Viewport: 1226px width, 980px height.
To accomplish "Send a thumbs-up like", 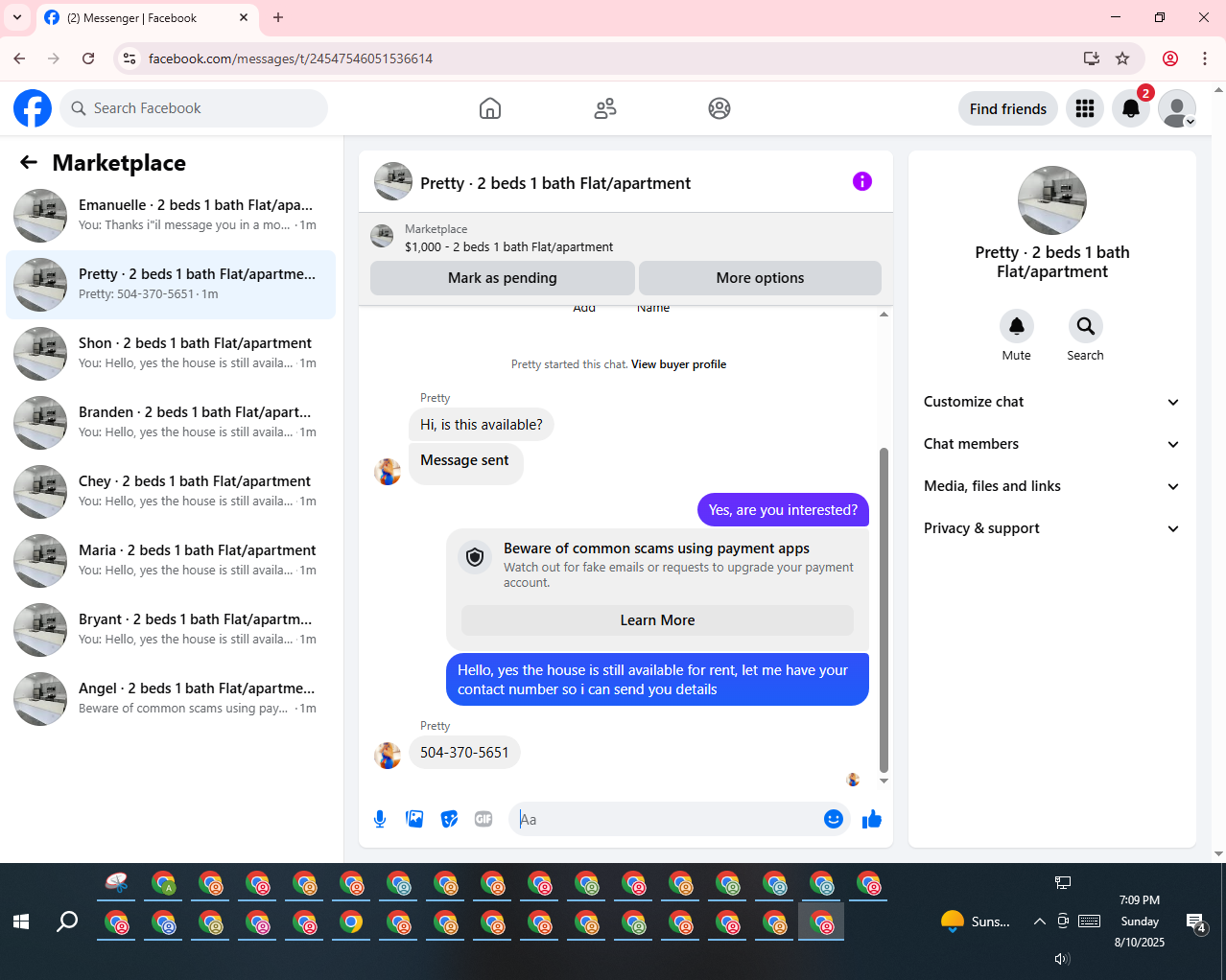I will point(872,819).
